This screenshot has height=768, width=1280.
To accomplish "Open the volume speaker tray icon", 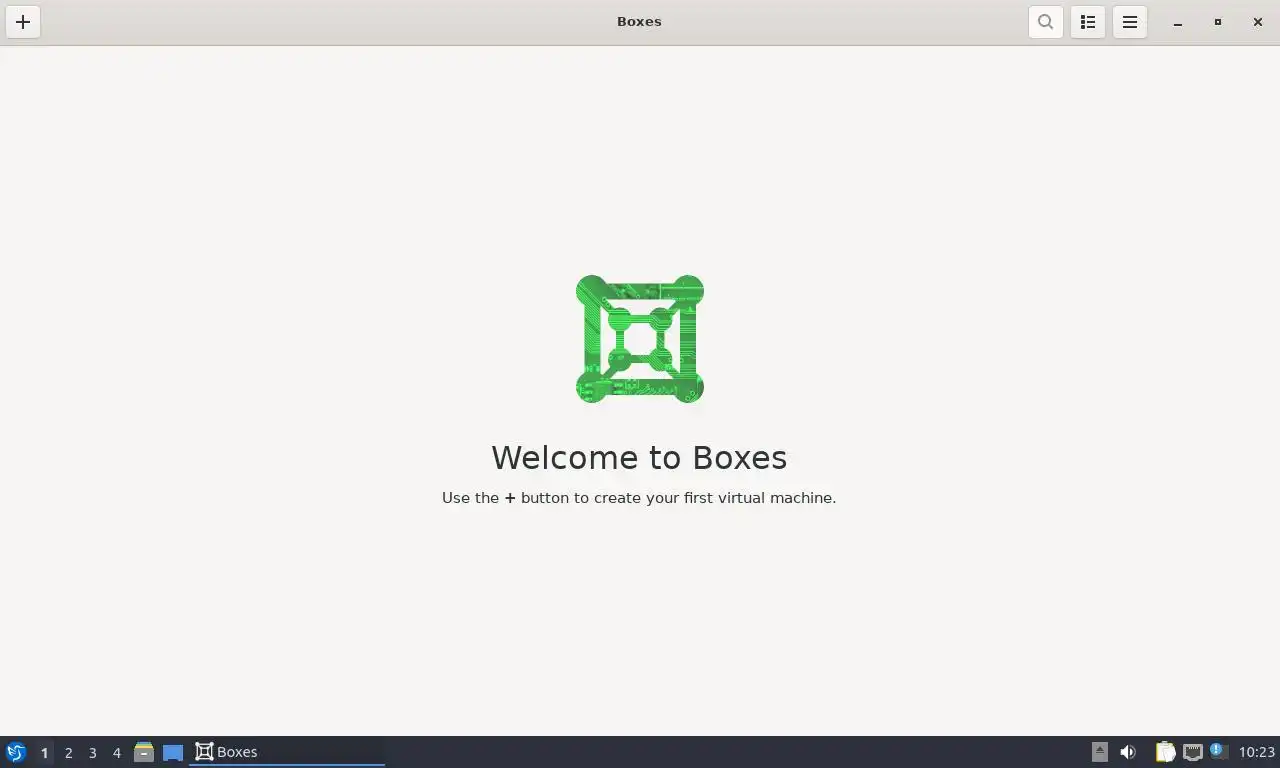I will [x=1128, y=752].
